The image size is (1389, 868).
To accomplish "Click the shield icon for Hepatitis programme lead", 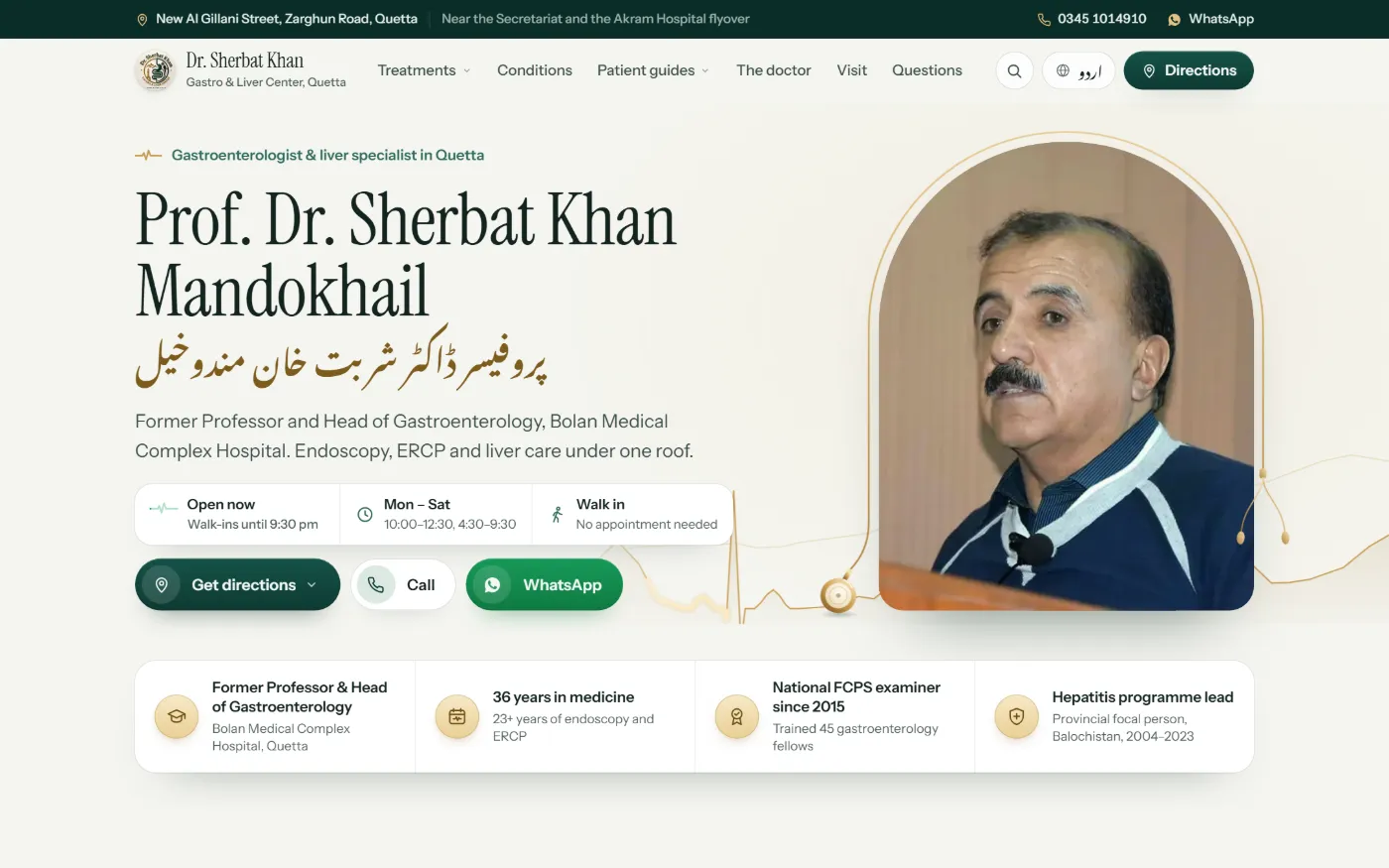I will click(x=1017, y=716).
